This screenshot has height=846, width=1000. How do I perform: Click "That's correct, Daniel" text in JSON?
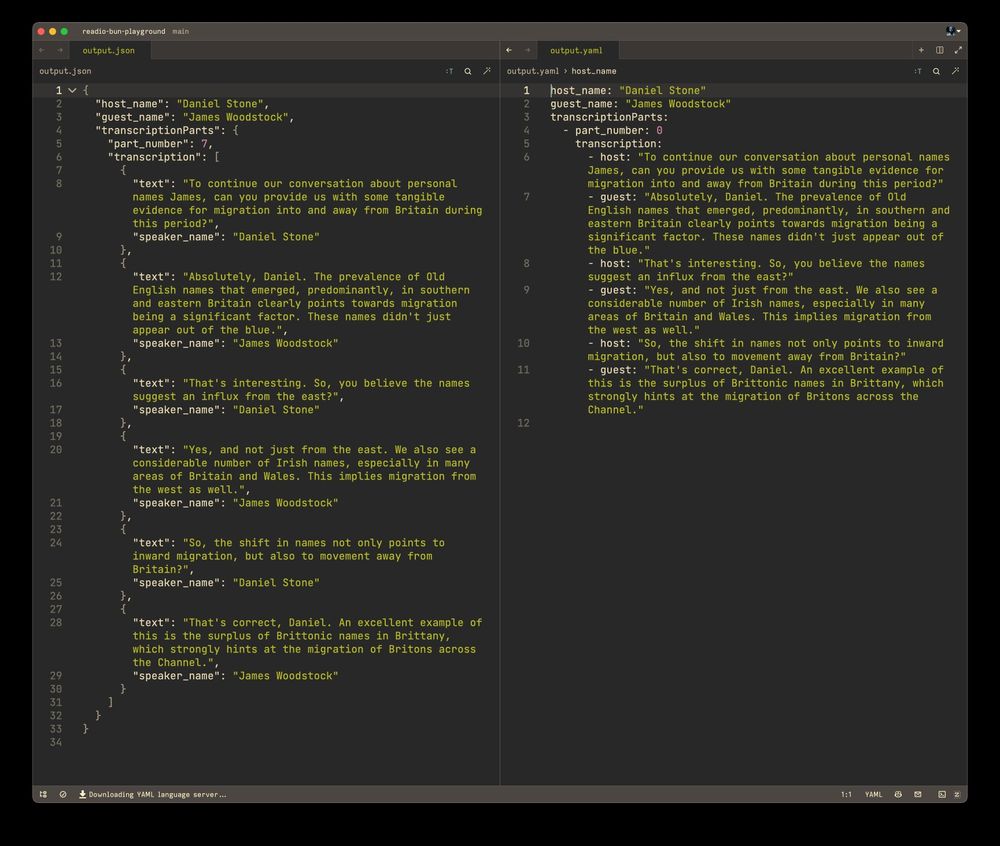tap(260, 622)
